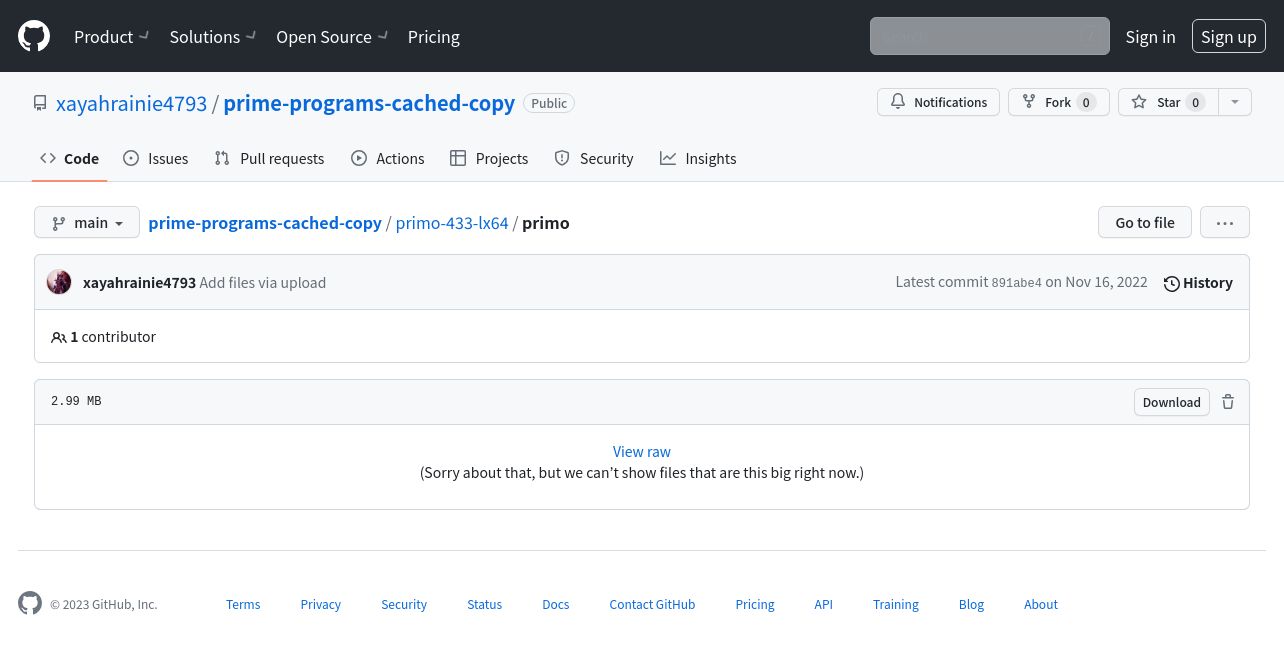Open Blog footer link

point(971,604)
